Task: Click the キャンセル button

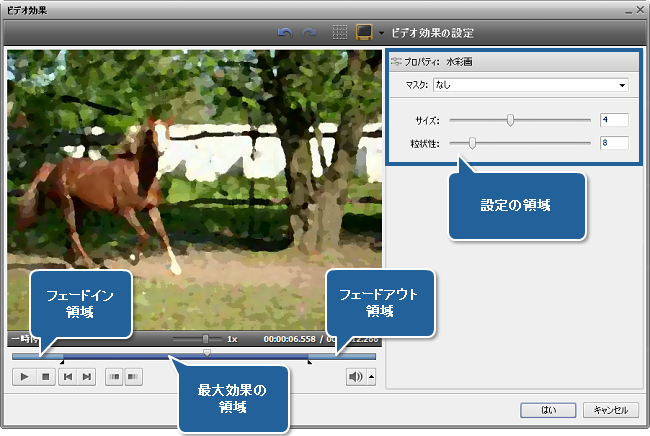Action: [611, 410]
